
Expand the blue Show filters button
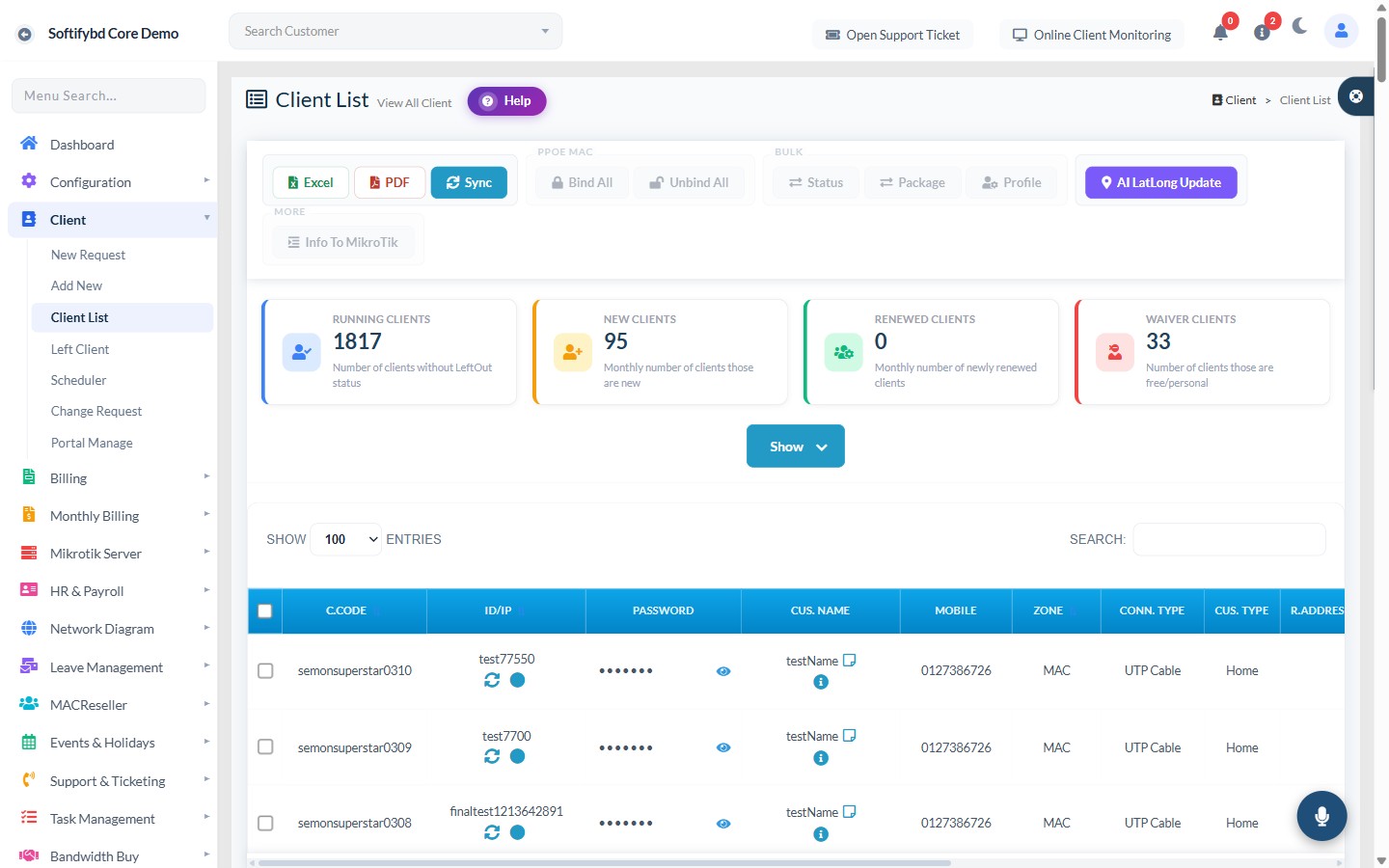796,447
